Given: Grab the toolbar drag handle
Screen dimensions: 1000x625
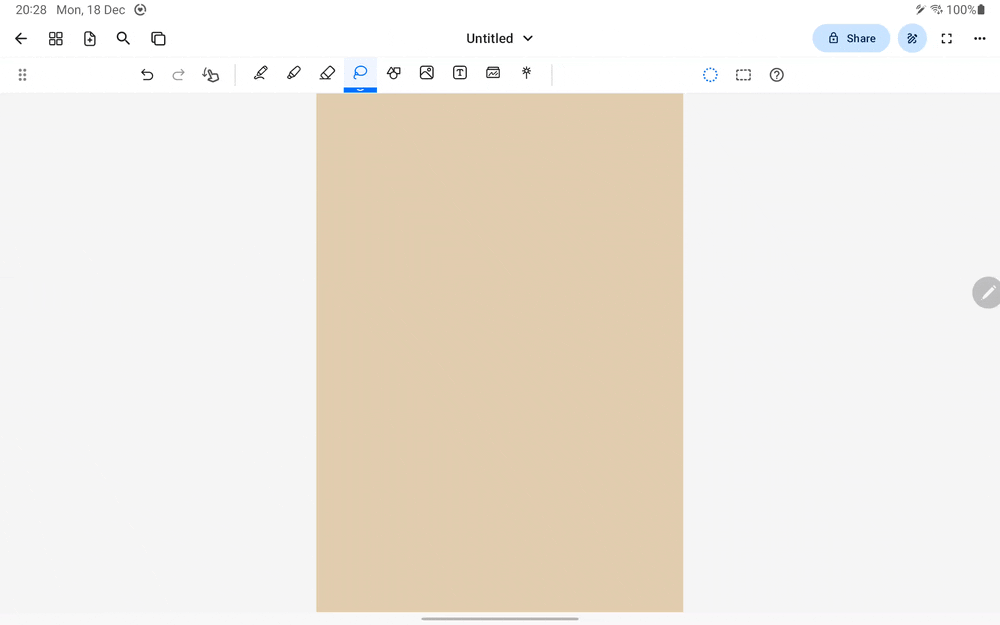Looking at the screenshot, I should [22, 75].
